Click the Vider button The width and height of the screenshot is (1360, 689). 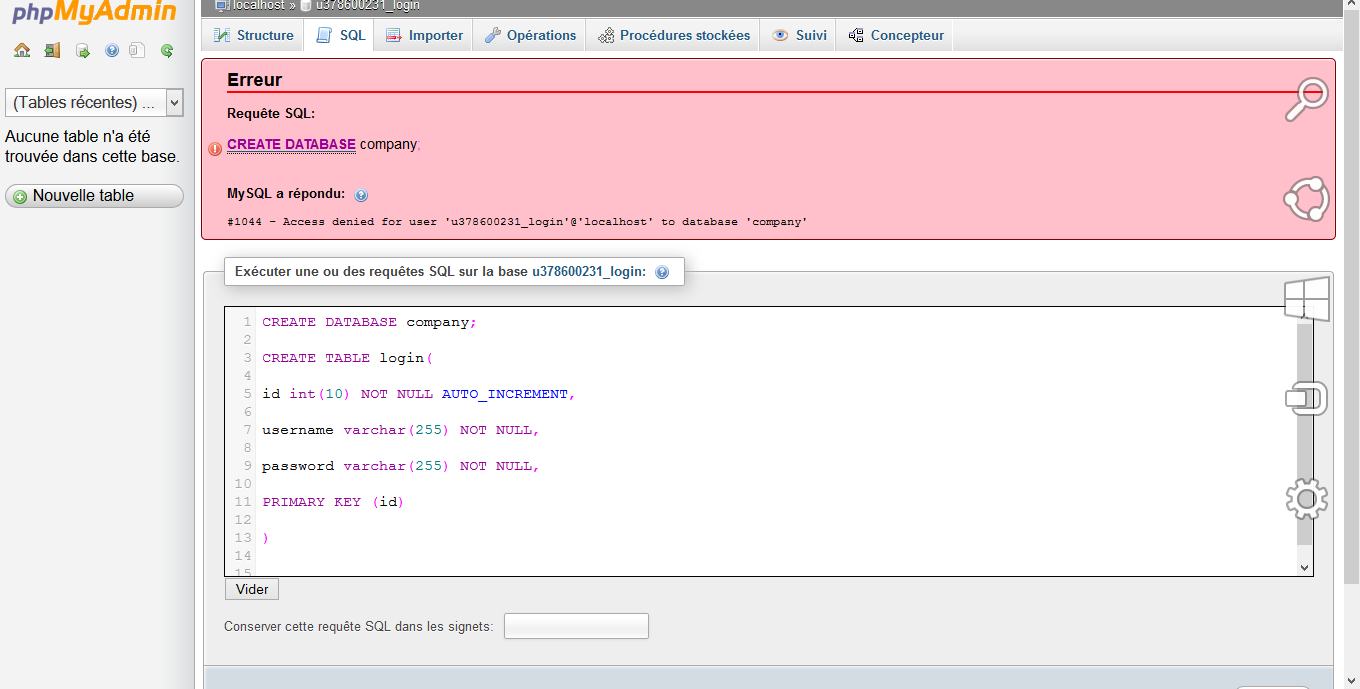(x=252, y=589)
